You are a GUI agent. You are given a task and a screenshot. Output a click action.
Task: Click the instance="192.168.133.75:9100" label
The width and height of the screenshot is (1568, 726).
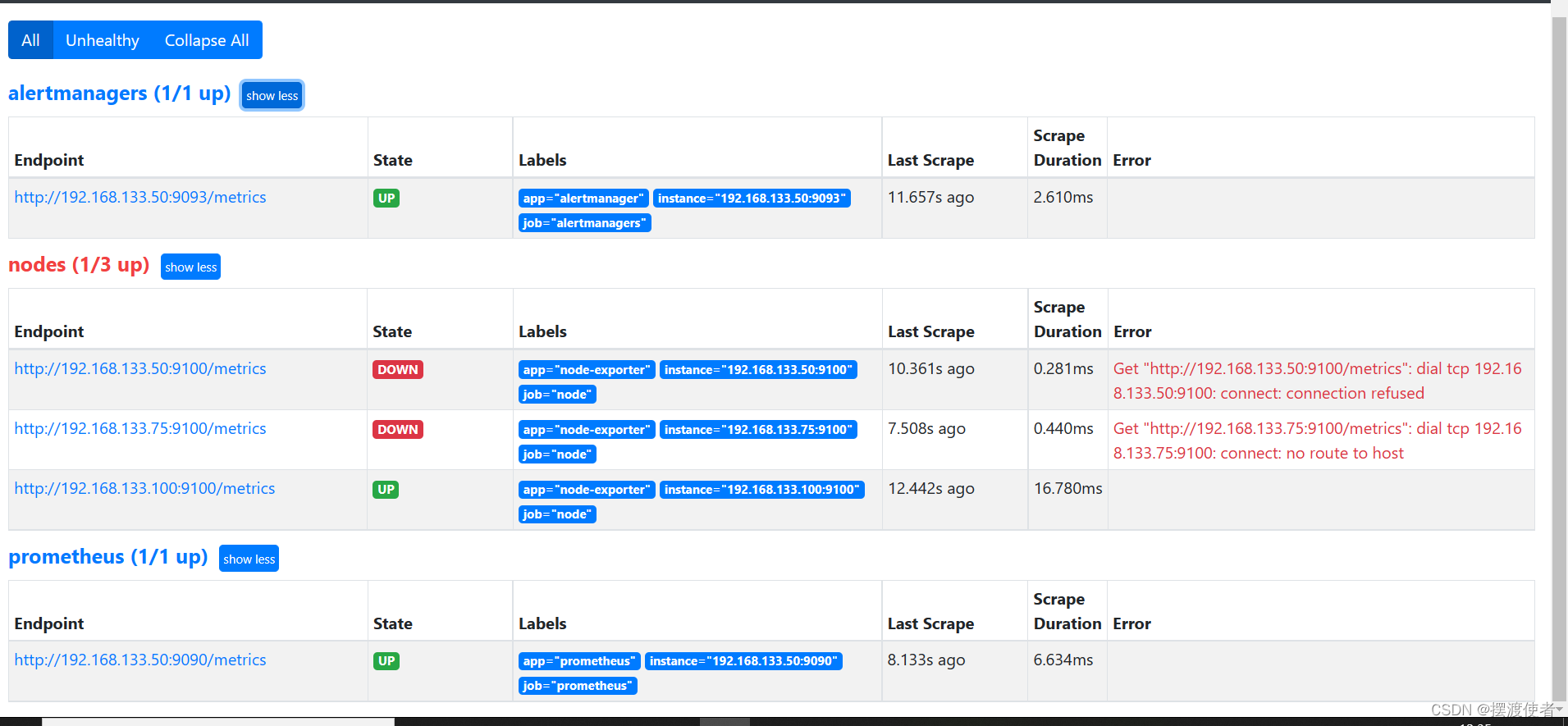pos(759,430)
